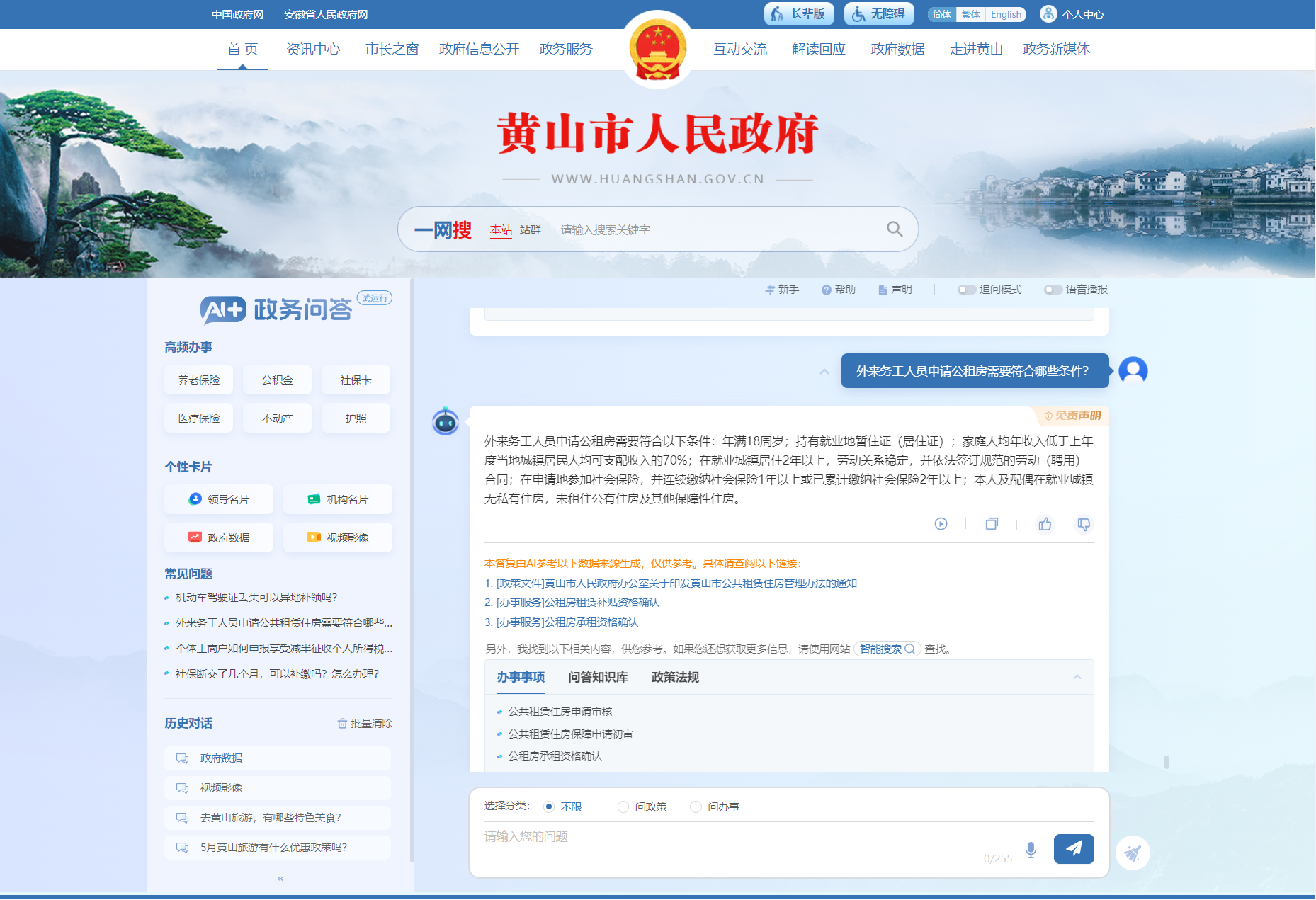1316x900 pixels.
Task: Select 不限 category radio
Action: pos(549,807)
